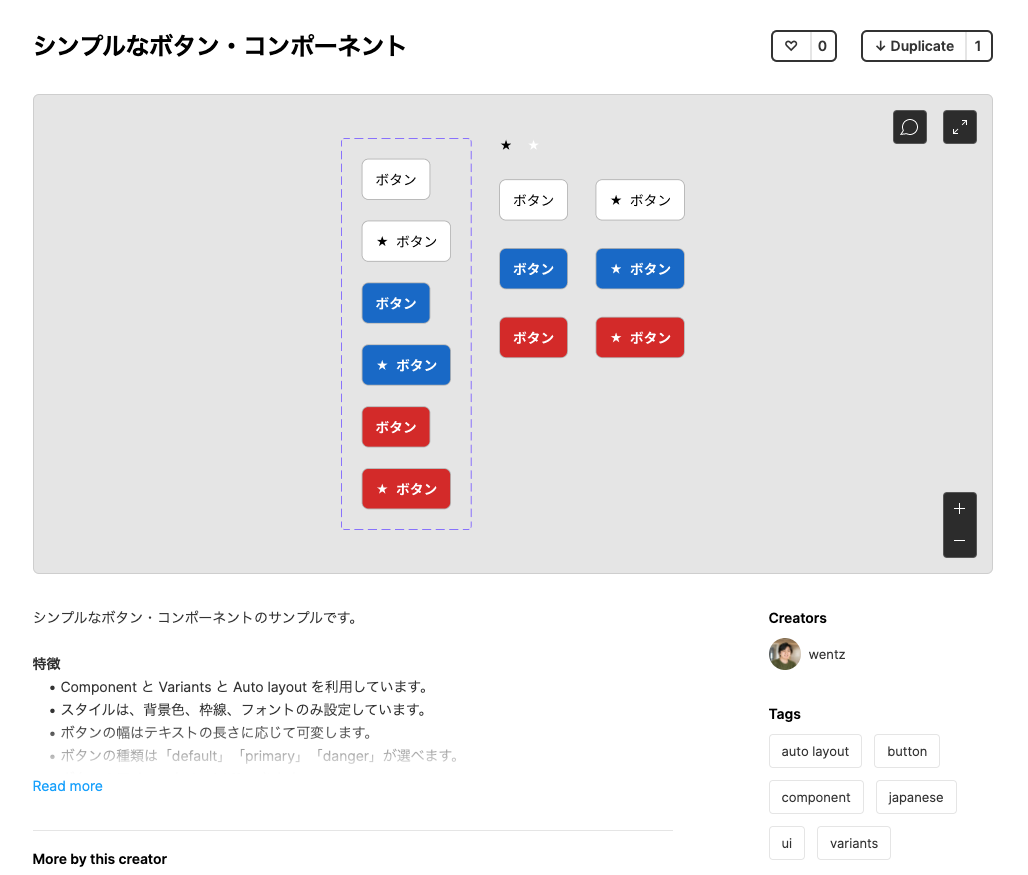
Task: Expand the preview to fullscreen
Action: 960,126
